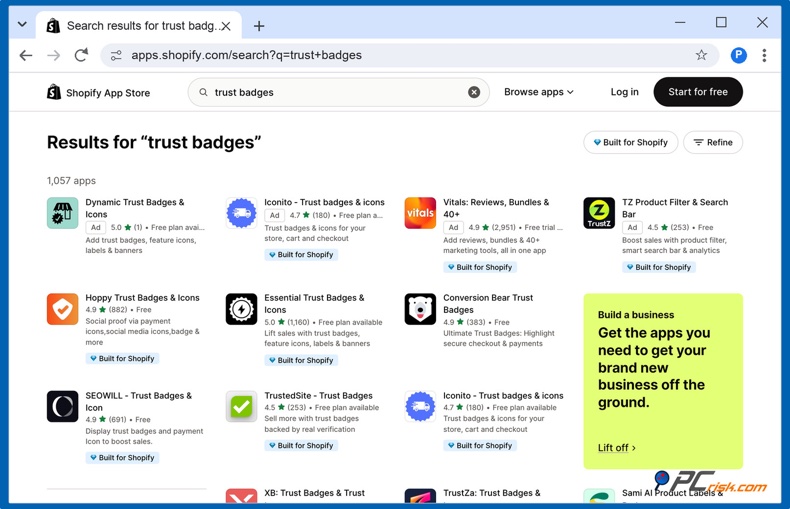Click the '1,057 apps' count text
The width and height of the screenshot is (790, 509).
coord(71,180)
